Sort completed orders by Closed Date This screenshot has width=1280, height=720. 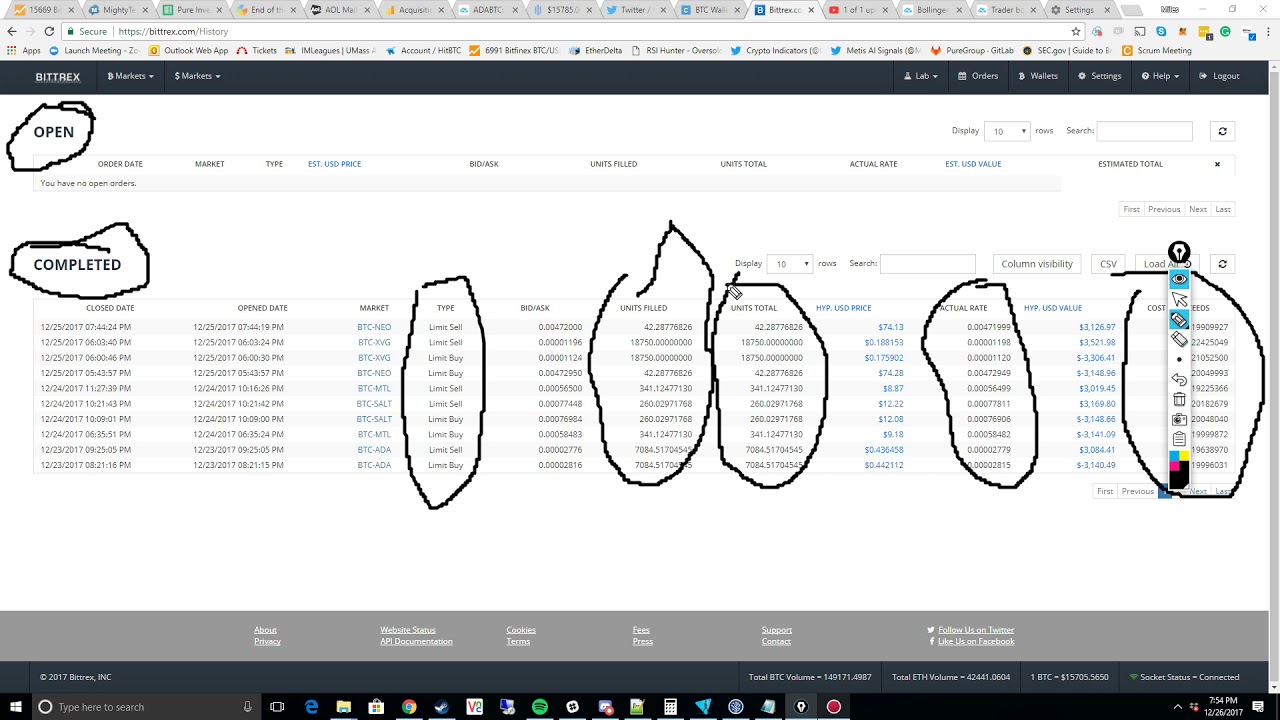point(110,308)
